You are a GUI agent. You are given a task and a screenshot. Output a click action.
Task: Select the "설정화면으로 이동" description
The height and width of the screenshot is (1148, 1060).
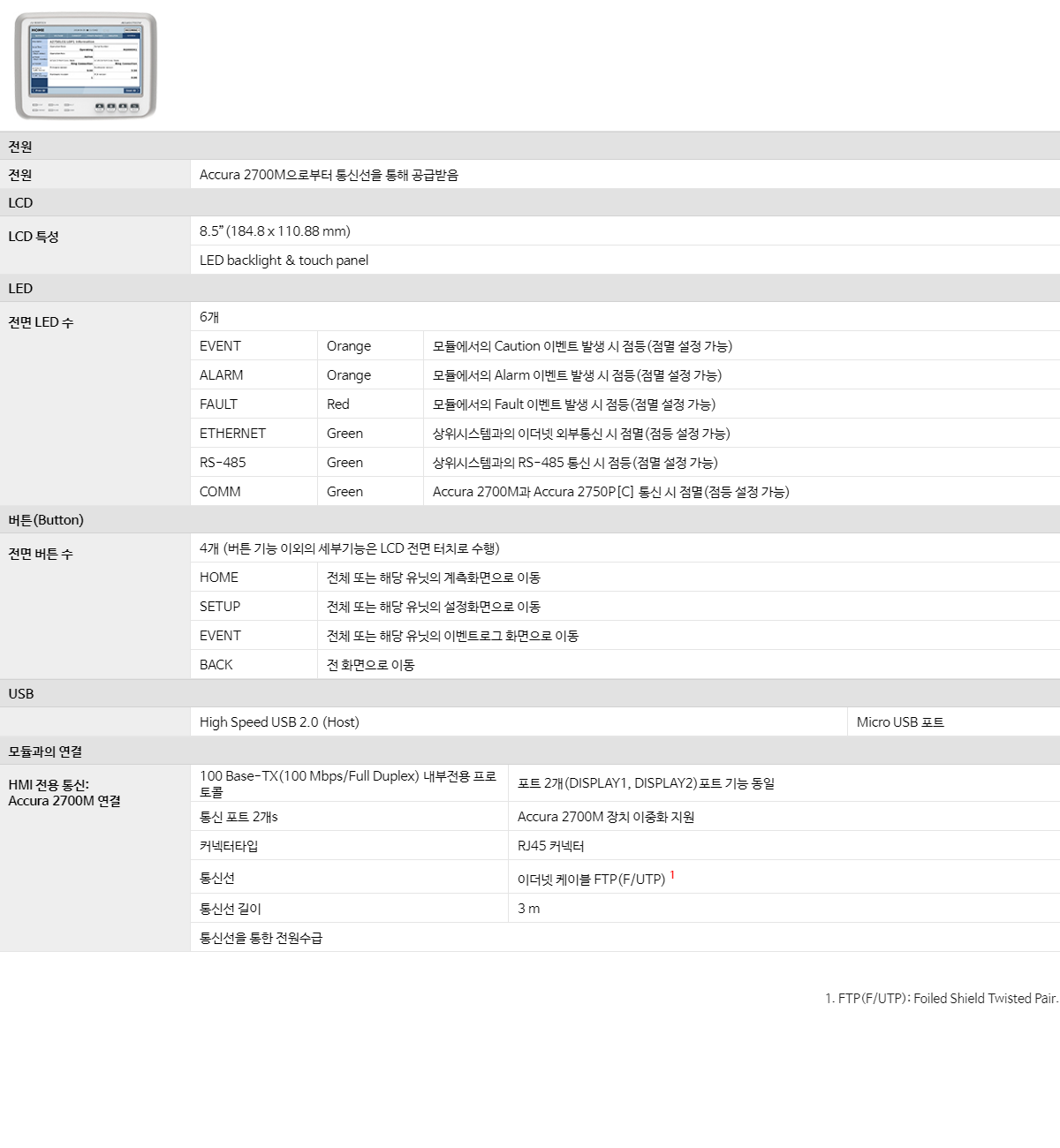(434, 607)
